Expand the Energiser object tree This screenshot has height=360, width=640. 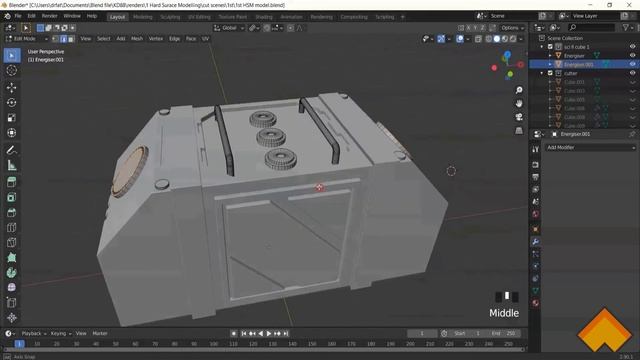coord(550,56)
